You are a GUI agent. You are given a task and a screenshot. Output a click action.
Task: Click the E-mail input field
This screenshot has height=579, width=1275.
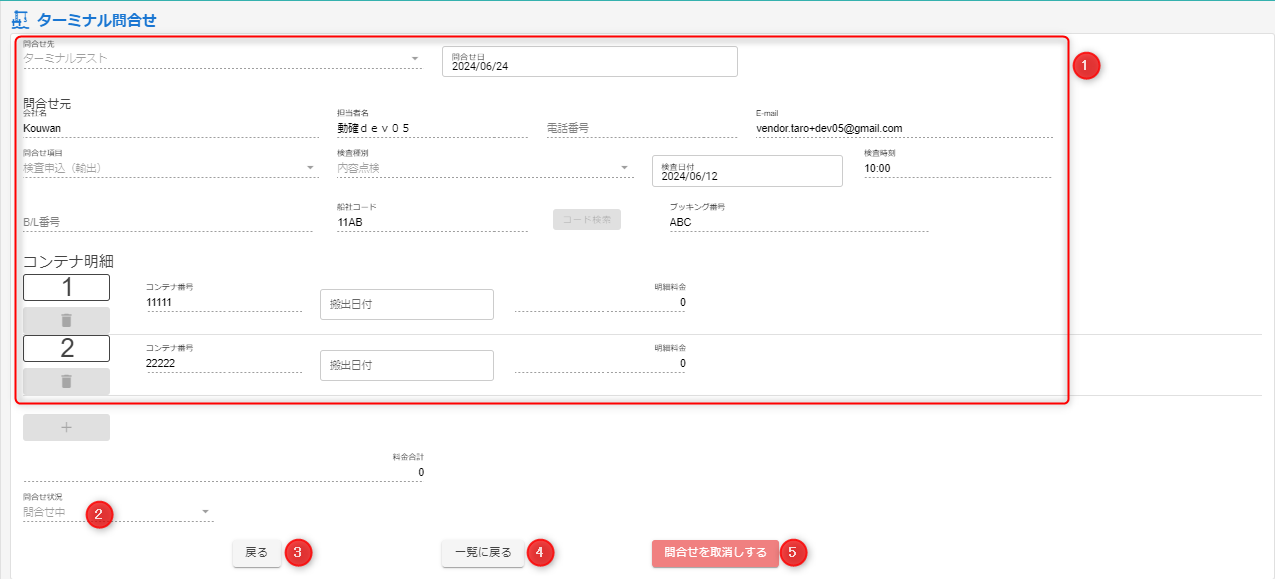coord(903,128)
